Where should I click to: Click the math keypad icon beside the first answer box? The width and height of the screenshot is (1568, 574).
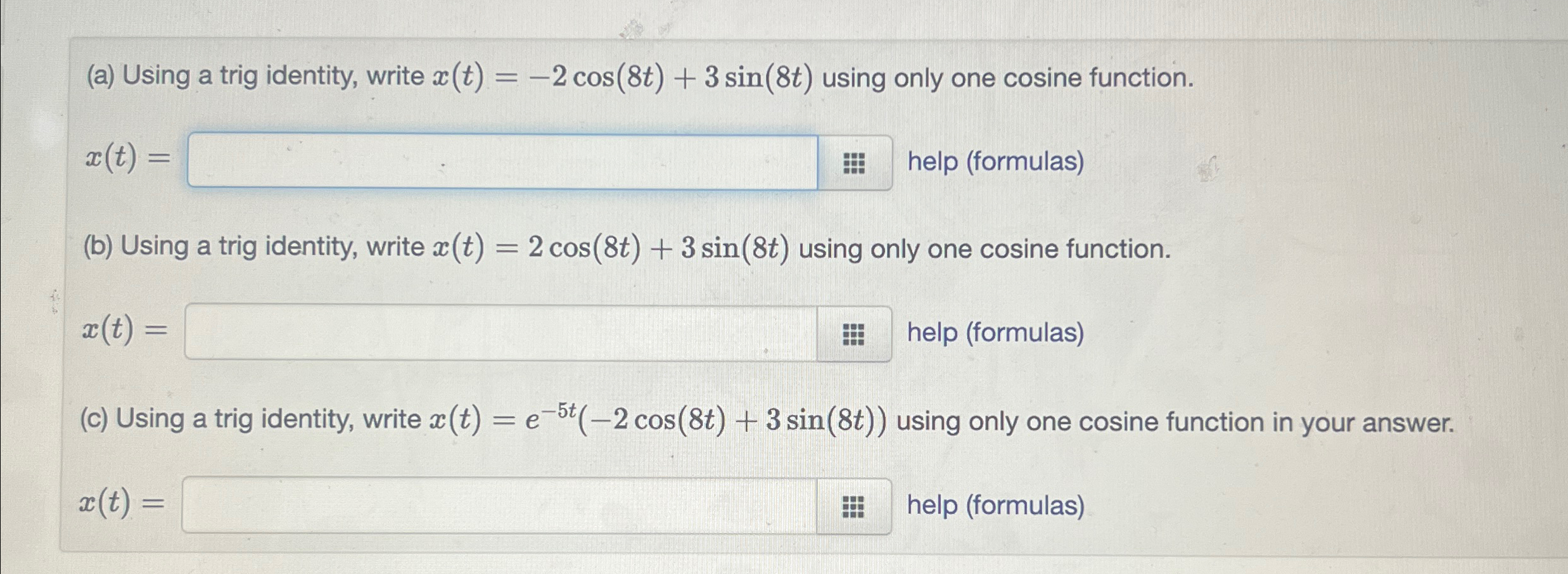tap(856, 163)
